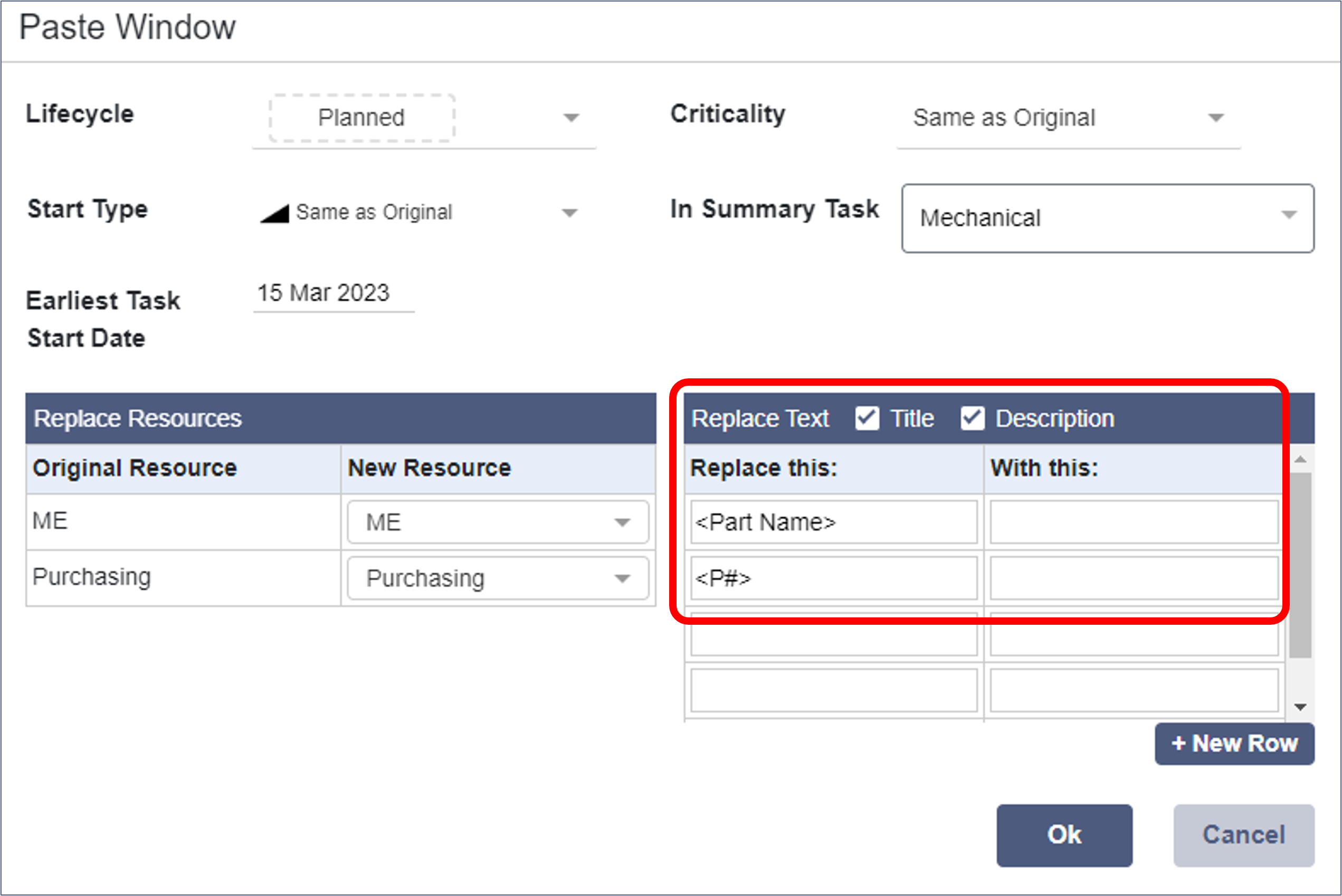Image resolution: width=1342 pixels, height=896 pixels.
Task: Open New Resource dropdown for Purchasing
Action: click(x=497, y=578)
